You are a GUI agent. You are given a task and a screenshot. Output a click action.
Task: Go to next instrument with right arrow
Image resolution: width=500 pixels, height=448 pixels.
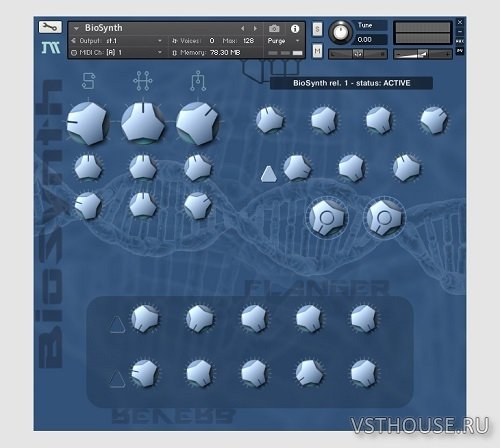point(255,29)
